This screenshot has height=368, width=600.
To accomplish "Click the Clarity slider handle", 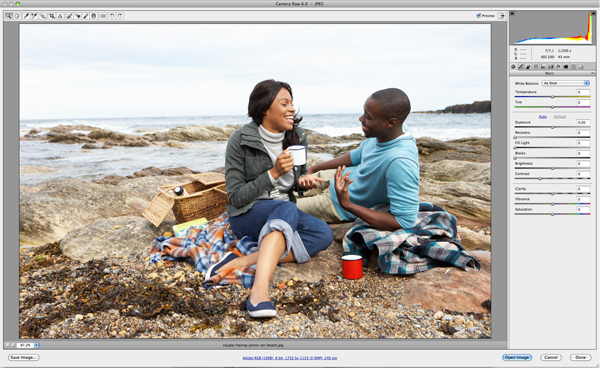I will coord(552,194).
